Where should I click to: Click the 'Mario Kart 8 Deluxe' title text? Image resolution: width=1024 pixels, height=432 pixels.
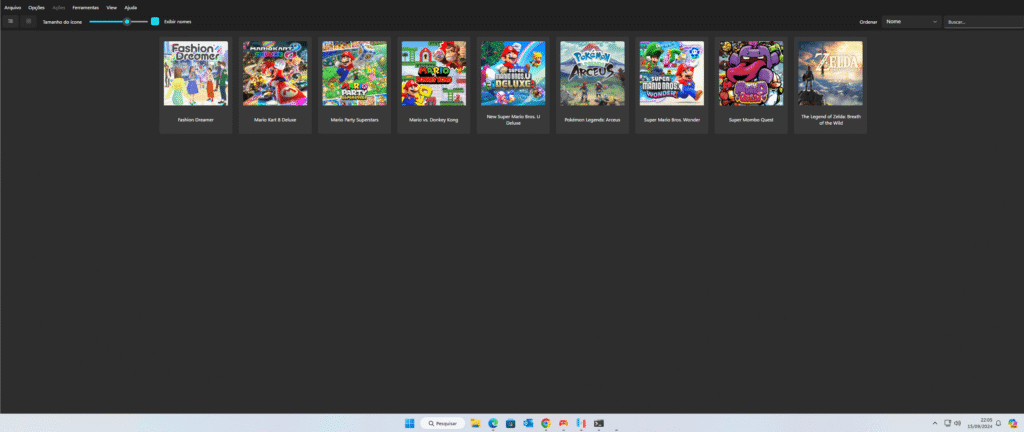[275, 120]
